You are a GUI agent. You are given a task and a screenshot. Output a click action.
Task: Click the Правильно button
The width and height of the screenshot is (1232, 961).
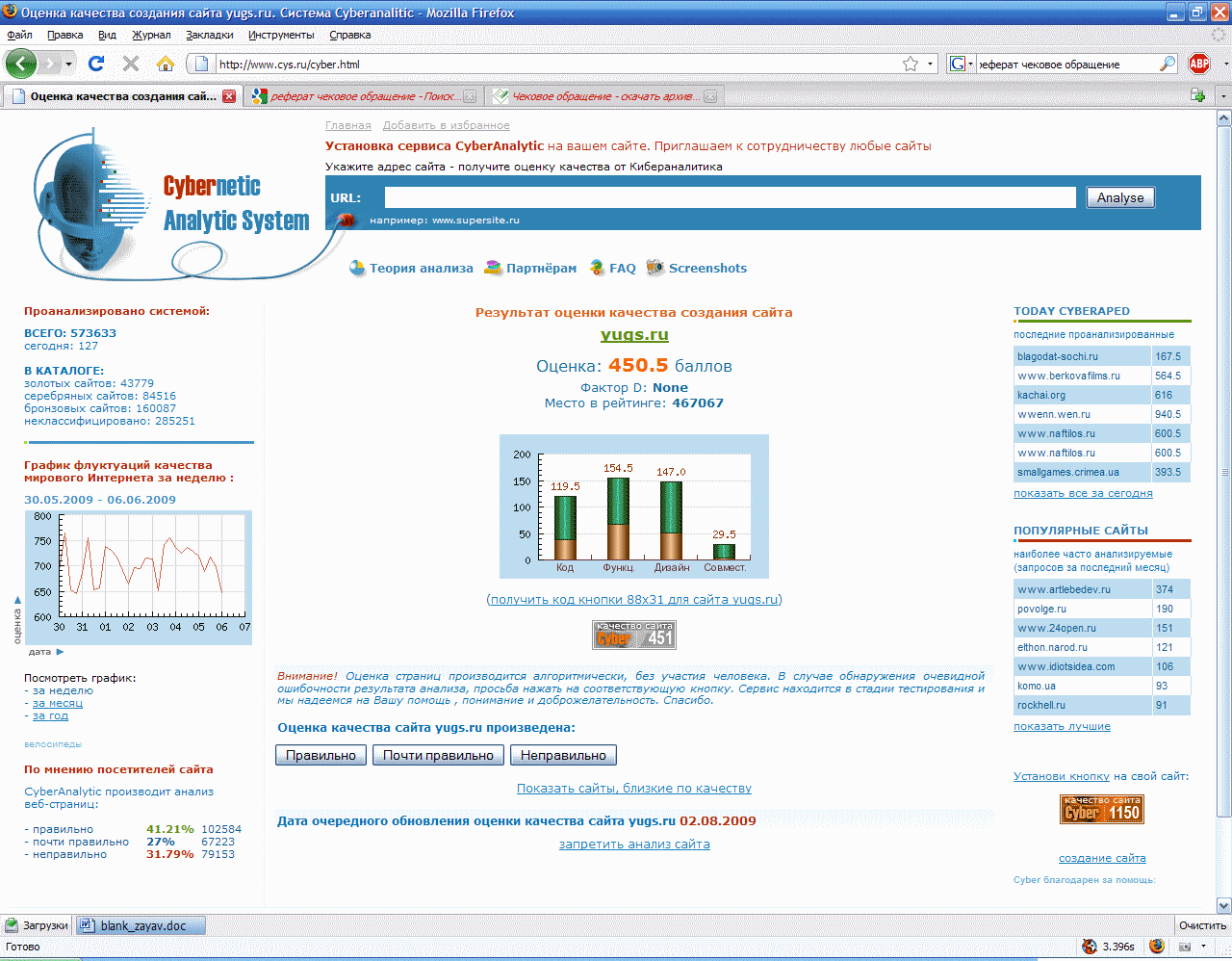coord(321,755)
